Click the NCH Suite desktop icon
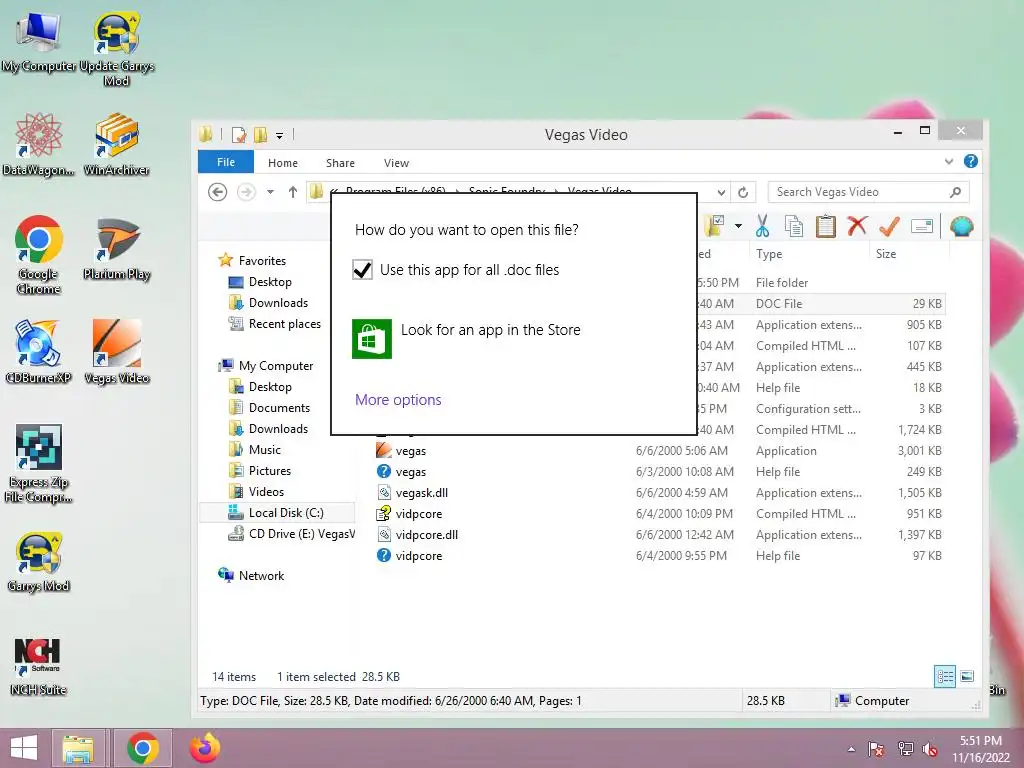The width and height of the screenshot is (1024, 768). [x=39, y=666]
